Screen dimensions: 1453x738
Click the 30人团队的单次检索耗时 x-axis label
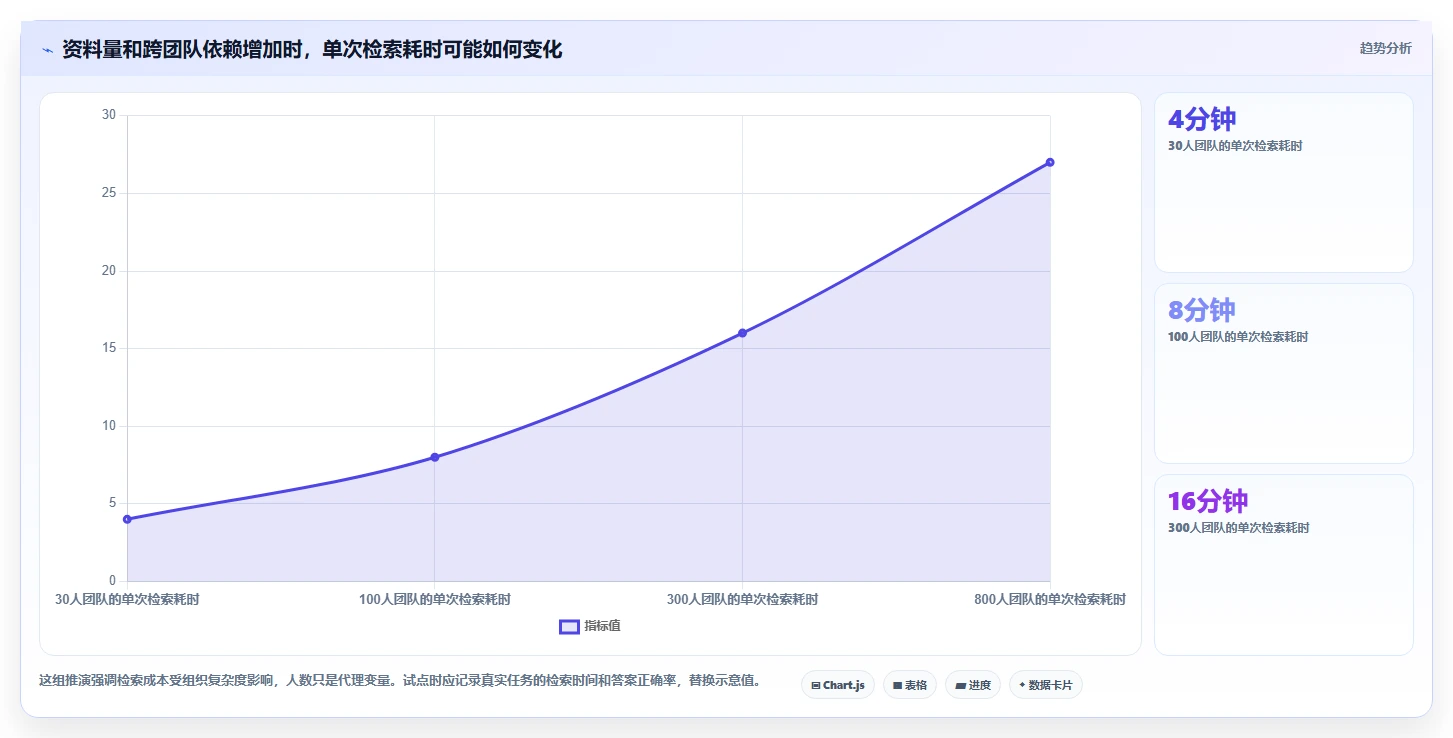tap(127, 600)
